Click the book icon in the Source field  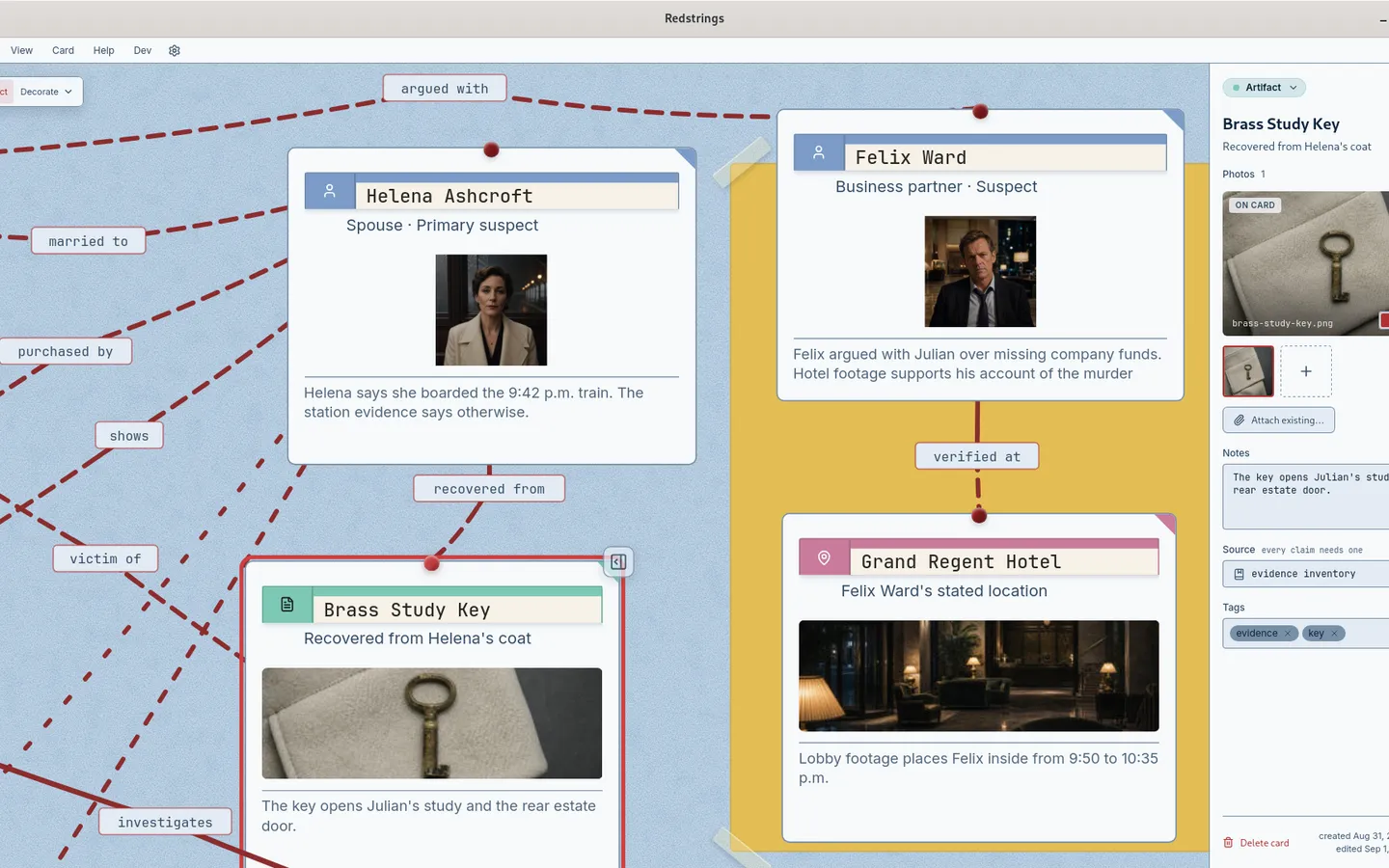click(1239, 574)
